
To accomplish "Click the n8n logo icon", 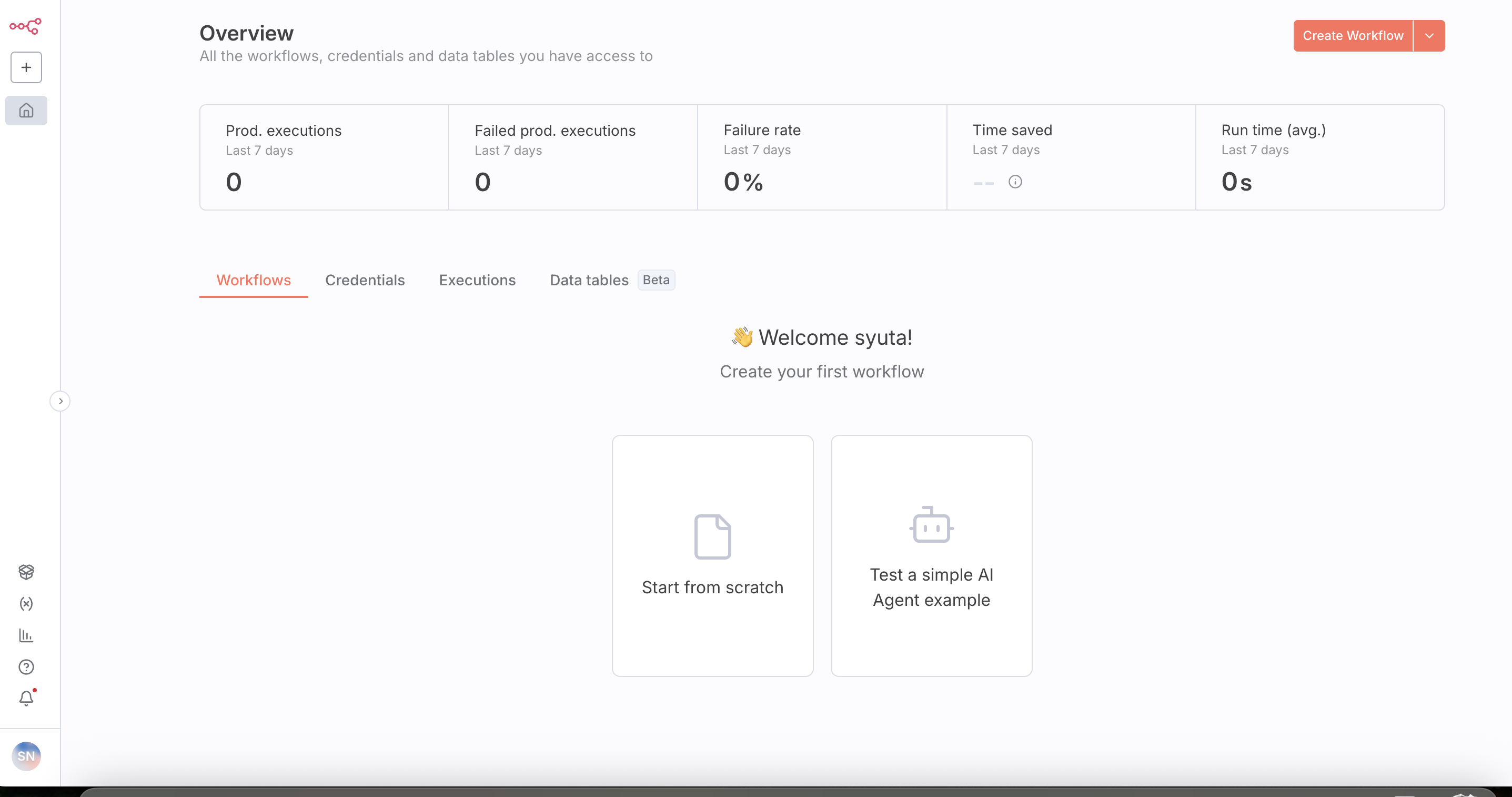I will tap(25, 26).
